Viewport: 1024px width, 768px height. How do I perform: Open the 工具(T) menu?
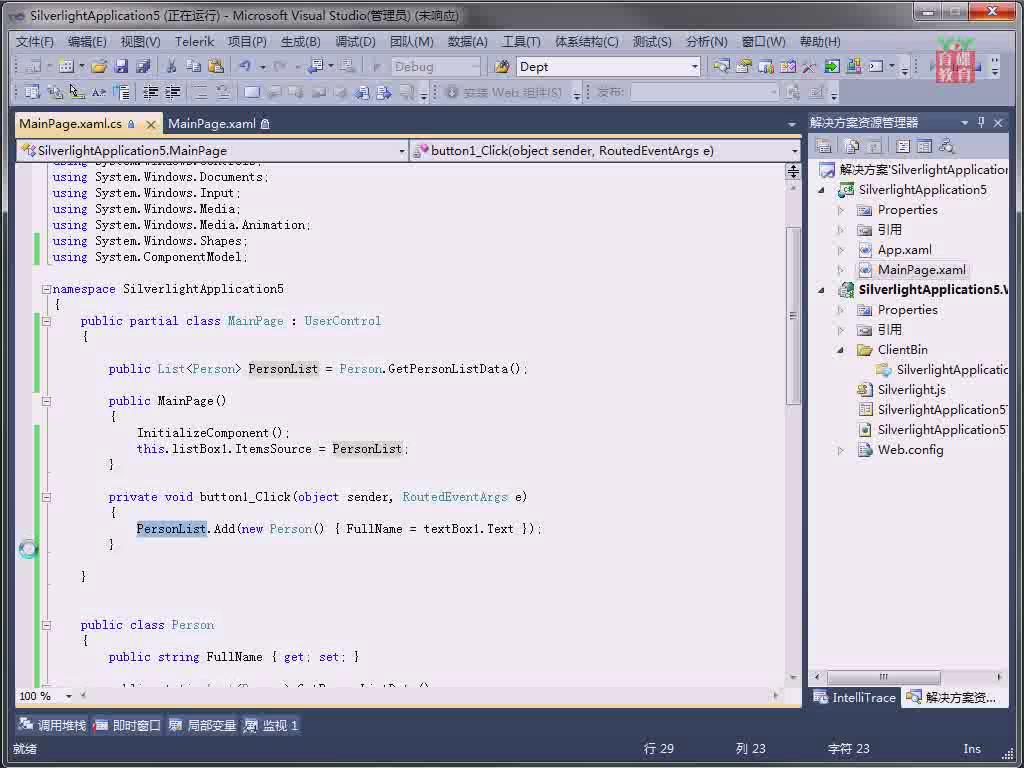tap(521, 42)
